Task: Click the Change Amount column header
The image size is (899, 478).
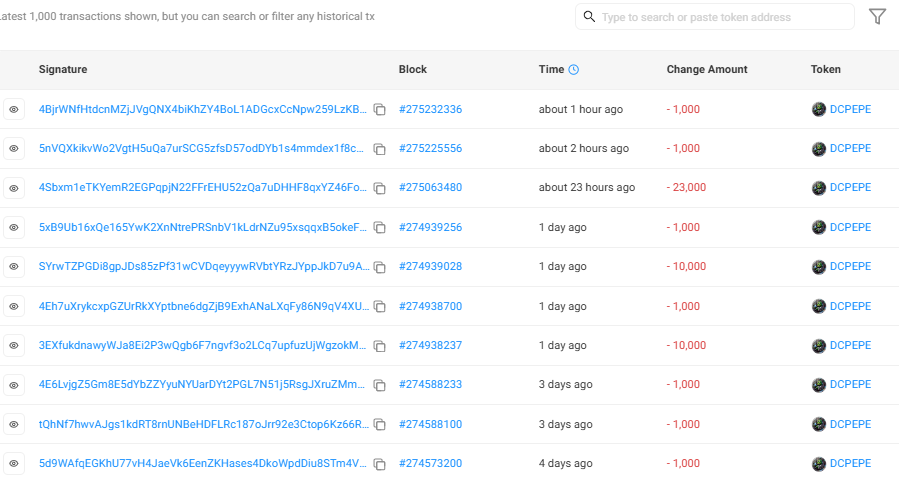Action: (x=707, y=69)
